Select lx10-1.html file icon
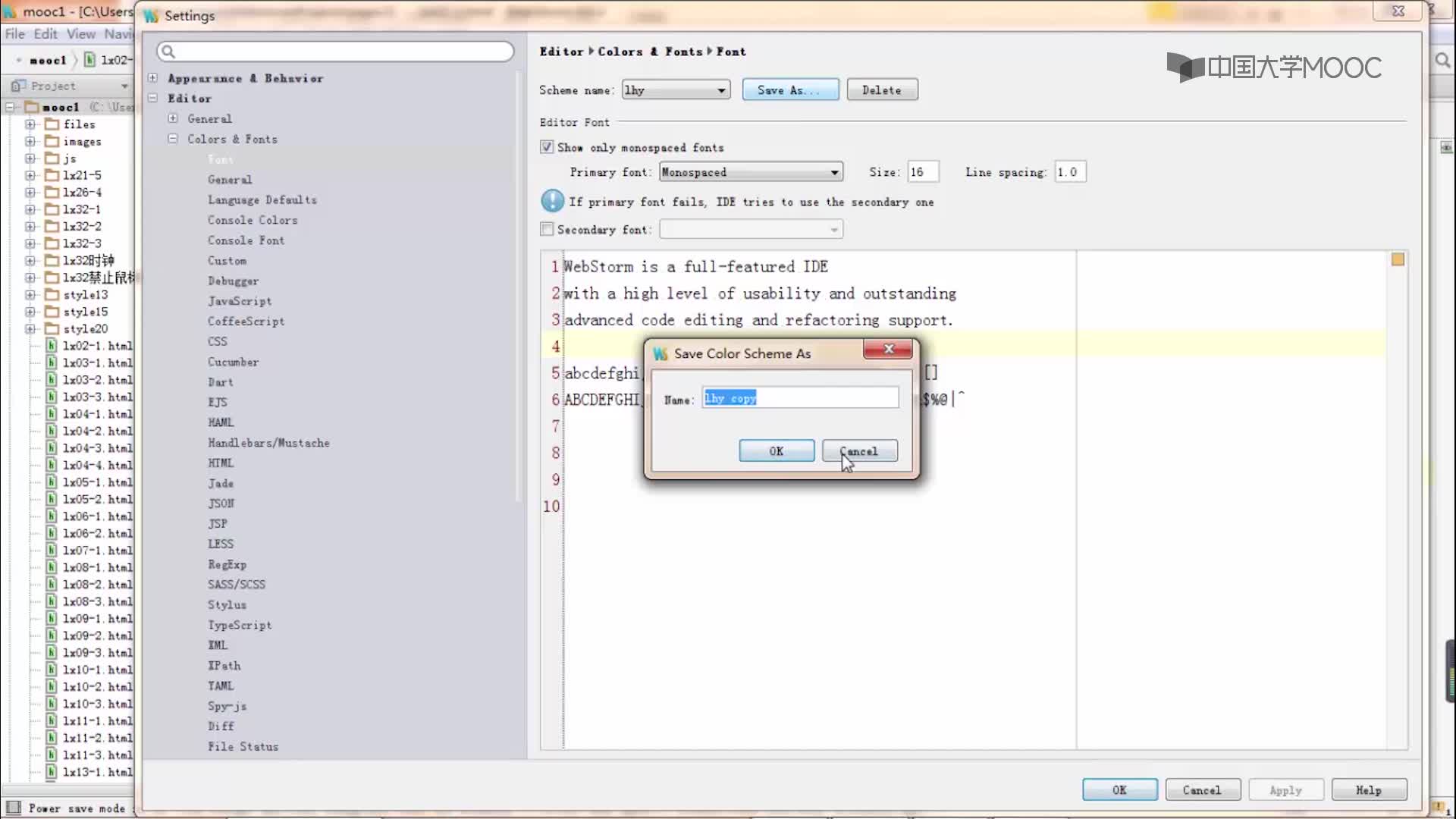Viewport: 1456px width, 819px height. point(52,670)
